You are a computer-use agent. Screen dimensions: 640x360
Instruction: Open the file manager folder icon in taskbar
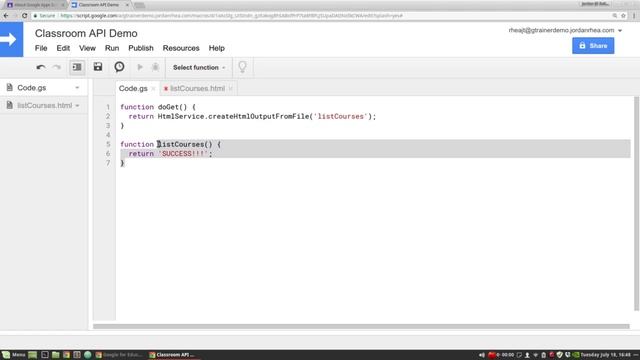coord(56,355)
